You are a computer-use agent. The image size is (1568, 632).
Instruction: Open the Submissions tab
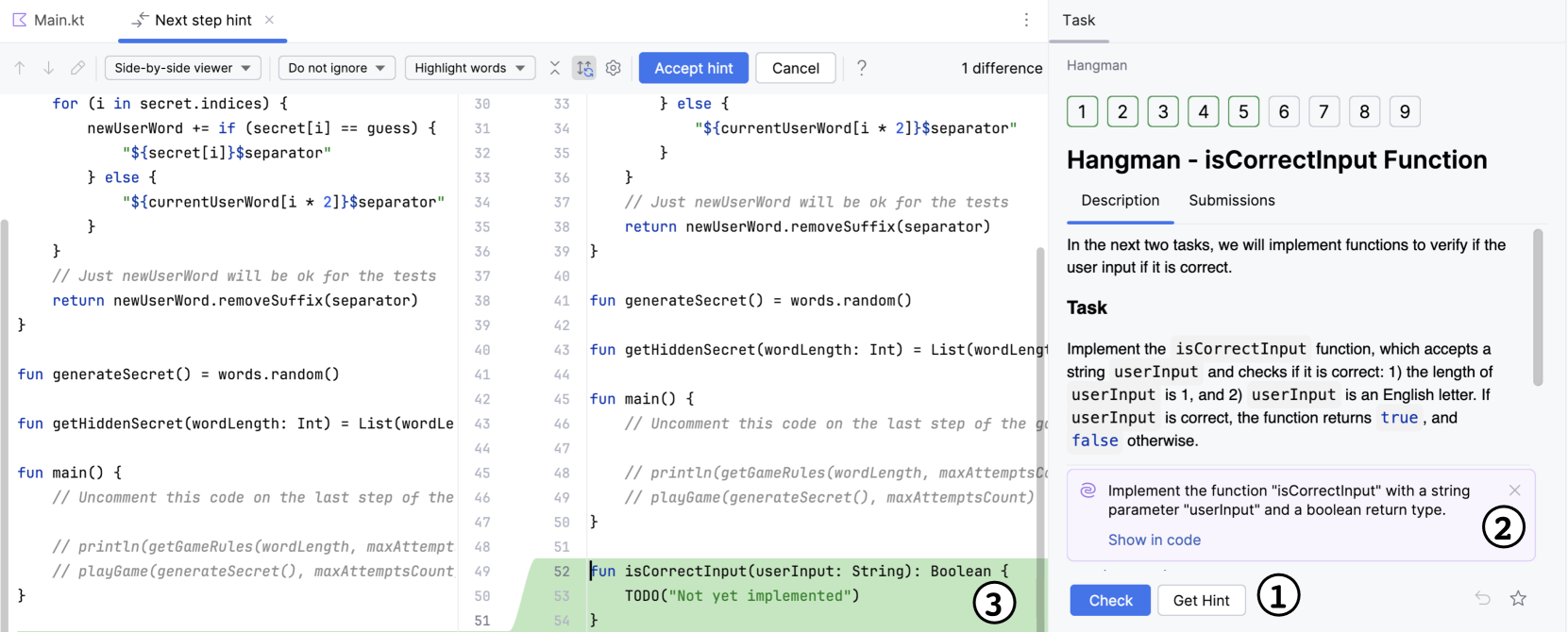(1231, 200)
